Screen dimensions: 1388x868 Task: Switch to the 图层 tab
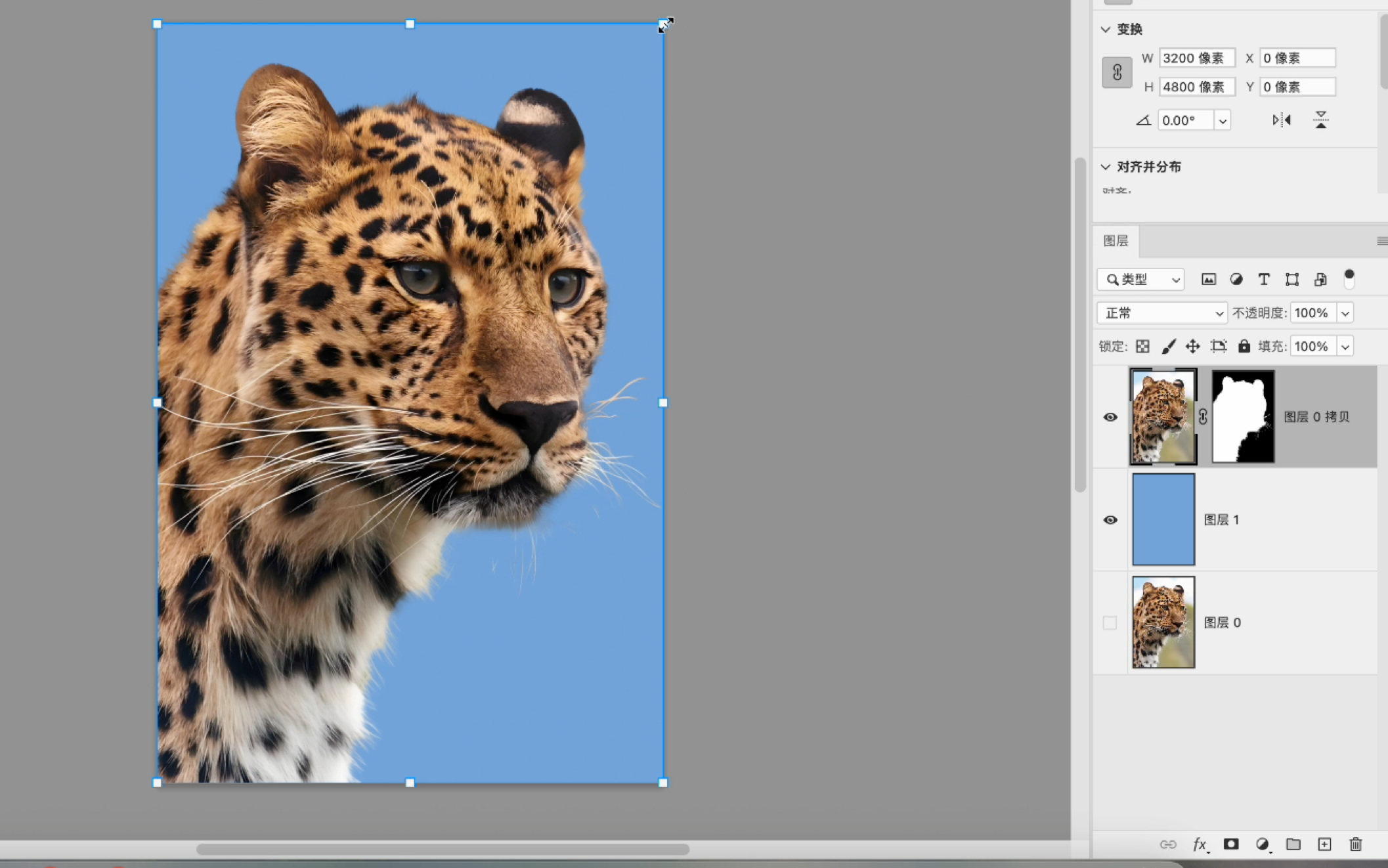point(1116,241)
